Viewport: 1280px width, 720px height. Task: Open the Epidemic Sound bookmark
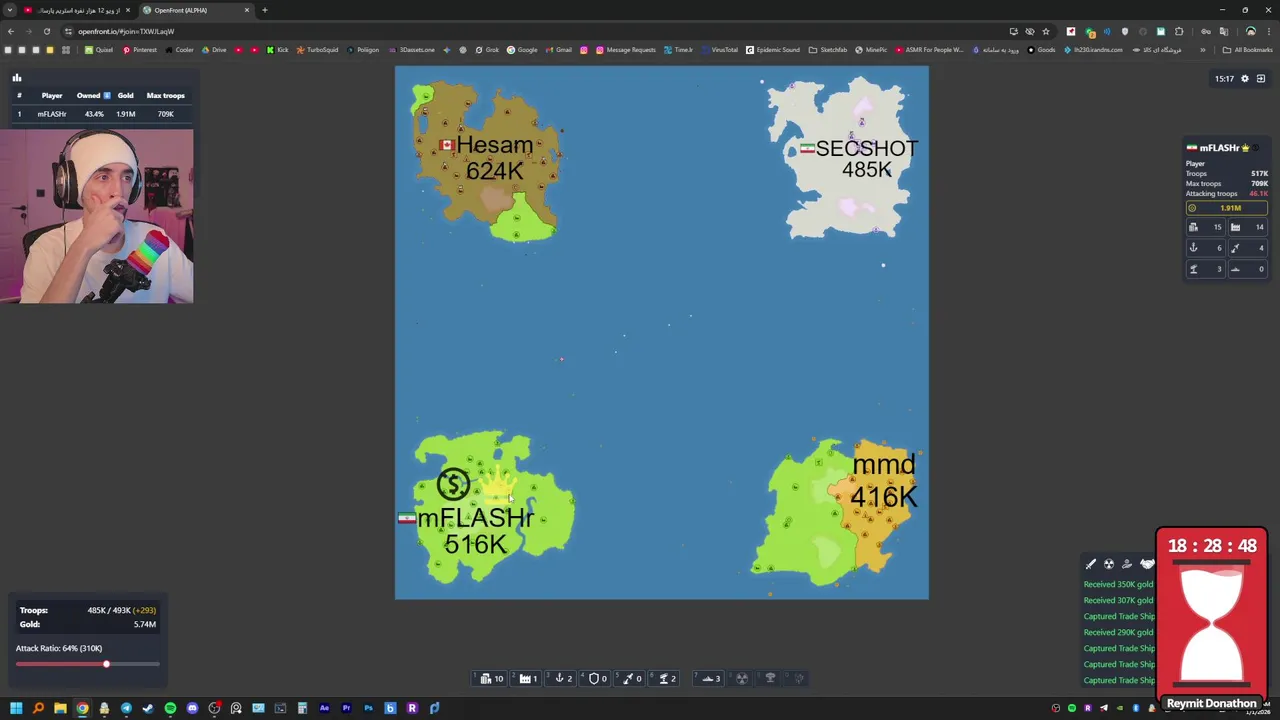[773, 50]
